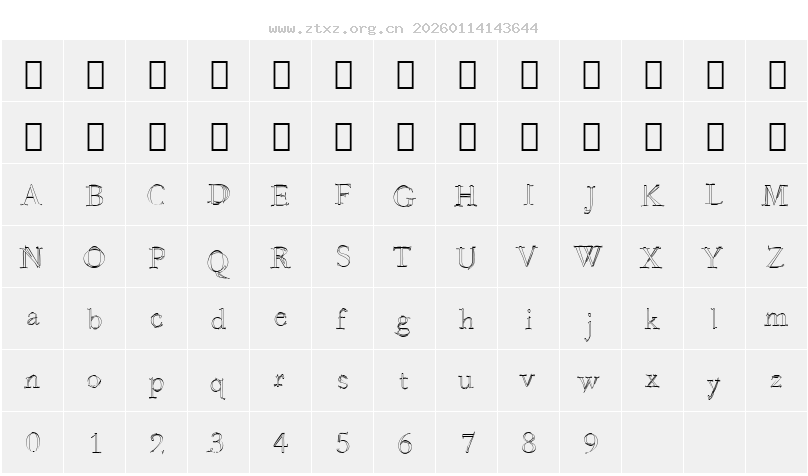Image resolution: width=808 pixels, height=476 pixels.
Task: Choose the lowercase q glyph cell
Action: 219,383
